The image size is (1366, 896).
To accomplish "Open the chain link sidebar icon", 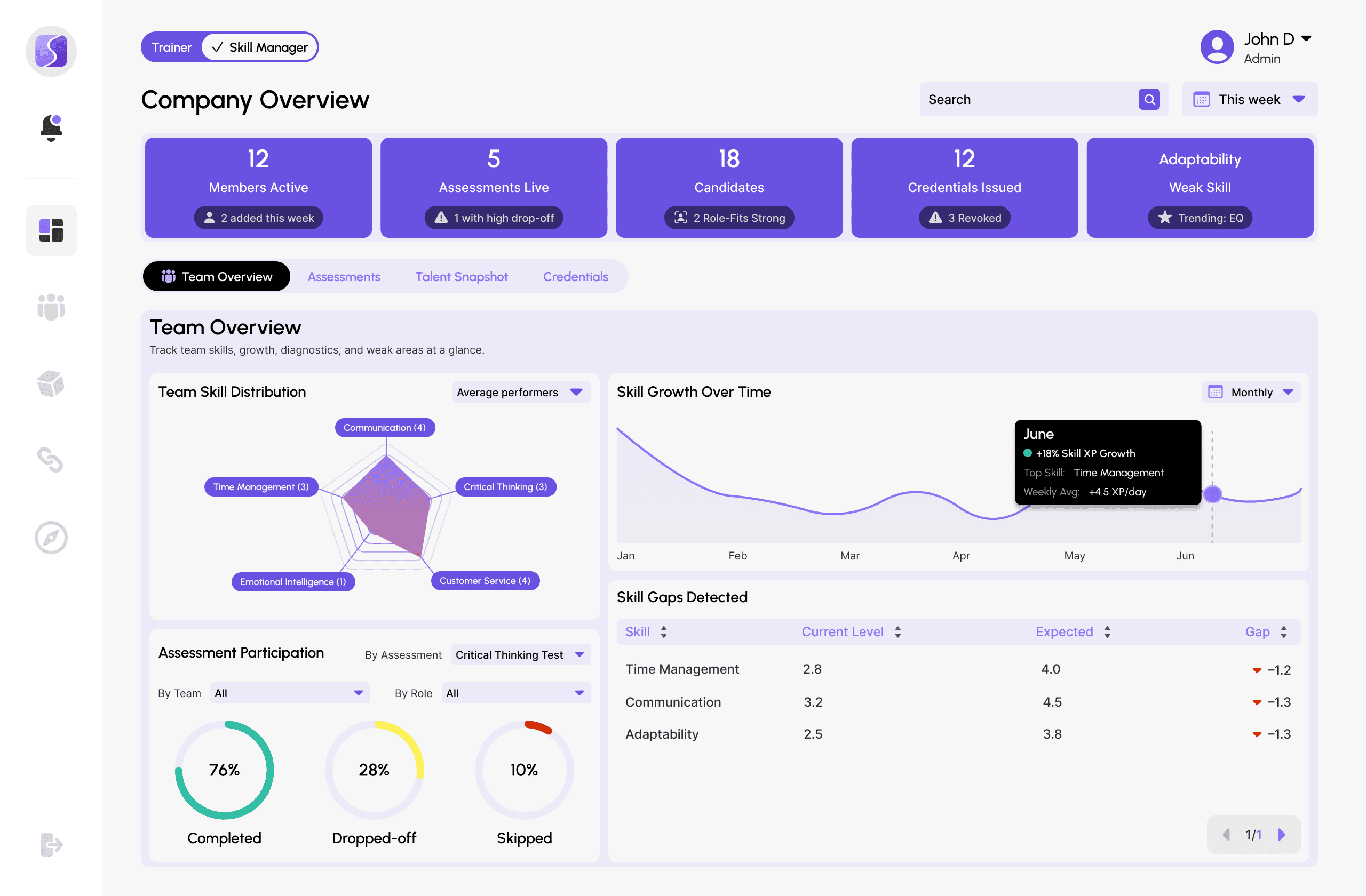I will [x=51, y=460].
